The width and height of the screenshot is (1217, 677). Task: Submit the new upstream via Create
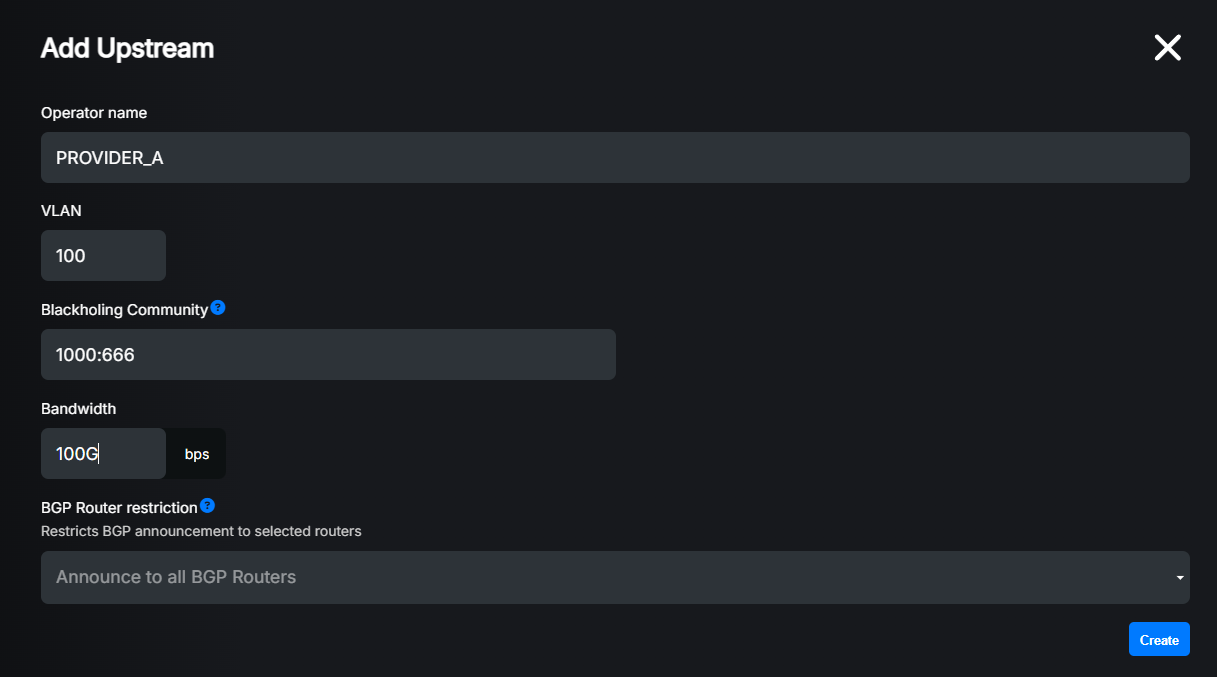click(x=1159, y=638)
